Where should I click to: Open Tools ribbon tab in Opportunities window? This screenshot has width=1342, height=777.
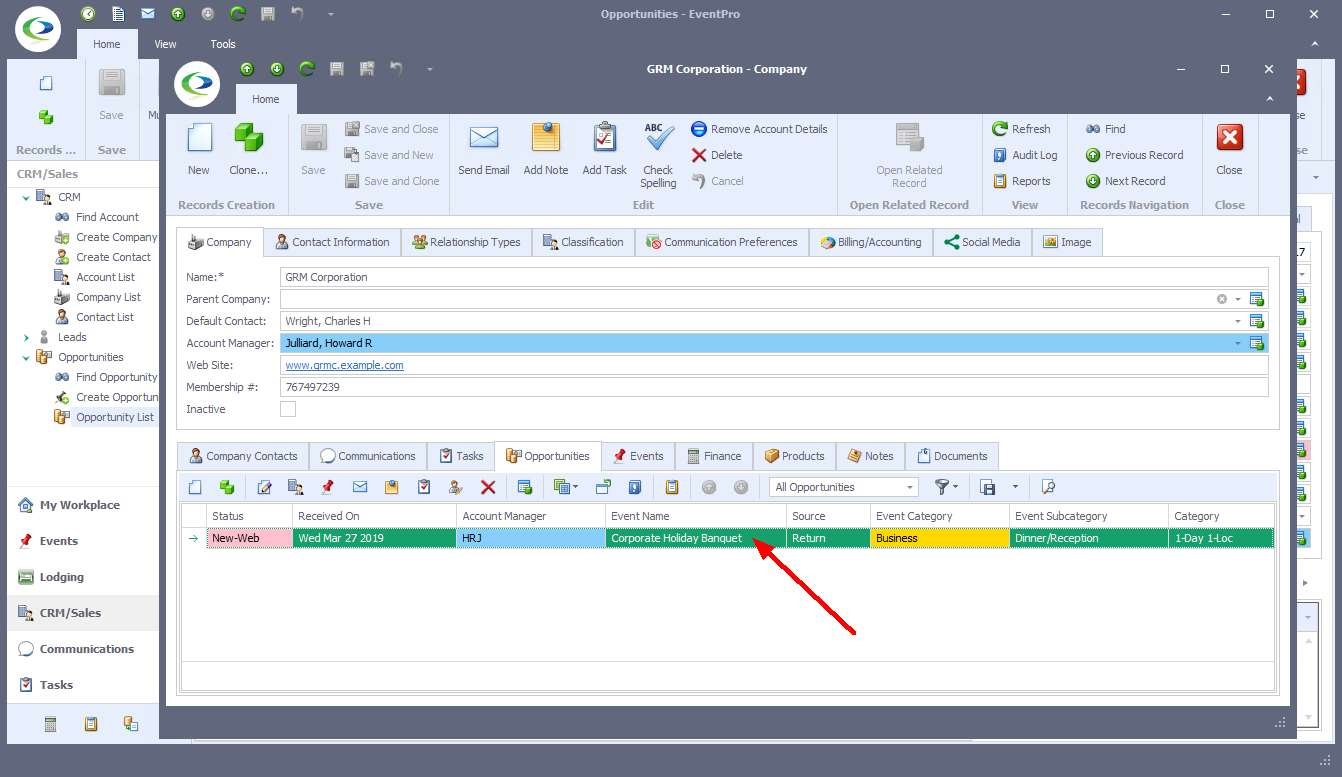(223, 44)
